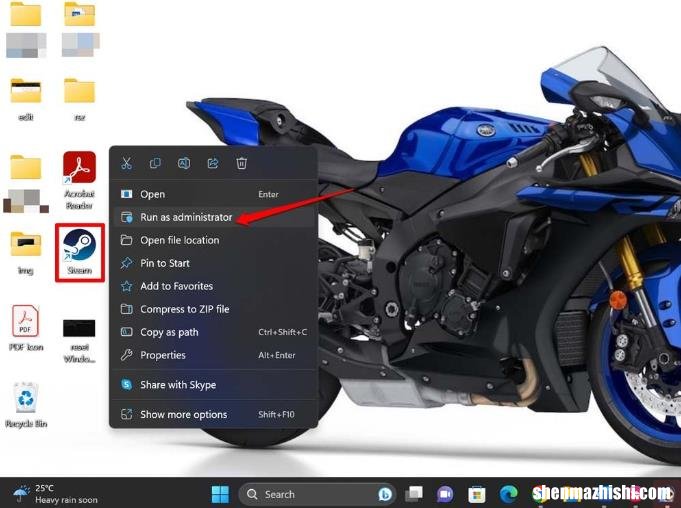
Task: Click the Cut scissors icon in context menu
Action: pyautogui.click(x=126, y=164)
